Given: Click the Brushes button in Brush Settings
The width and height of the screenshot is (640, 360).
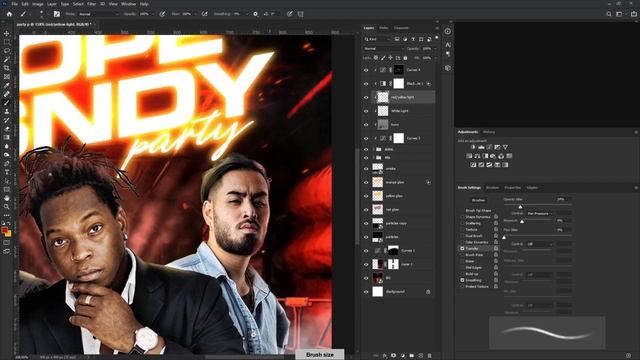Looking at the screenshot, I should click(x=478, y=200).
